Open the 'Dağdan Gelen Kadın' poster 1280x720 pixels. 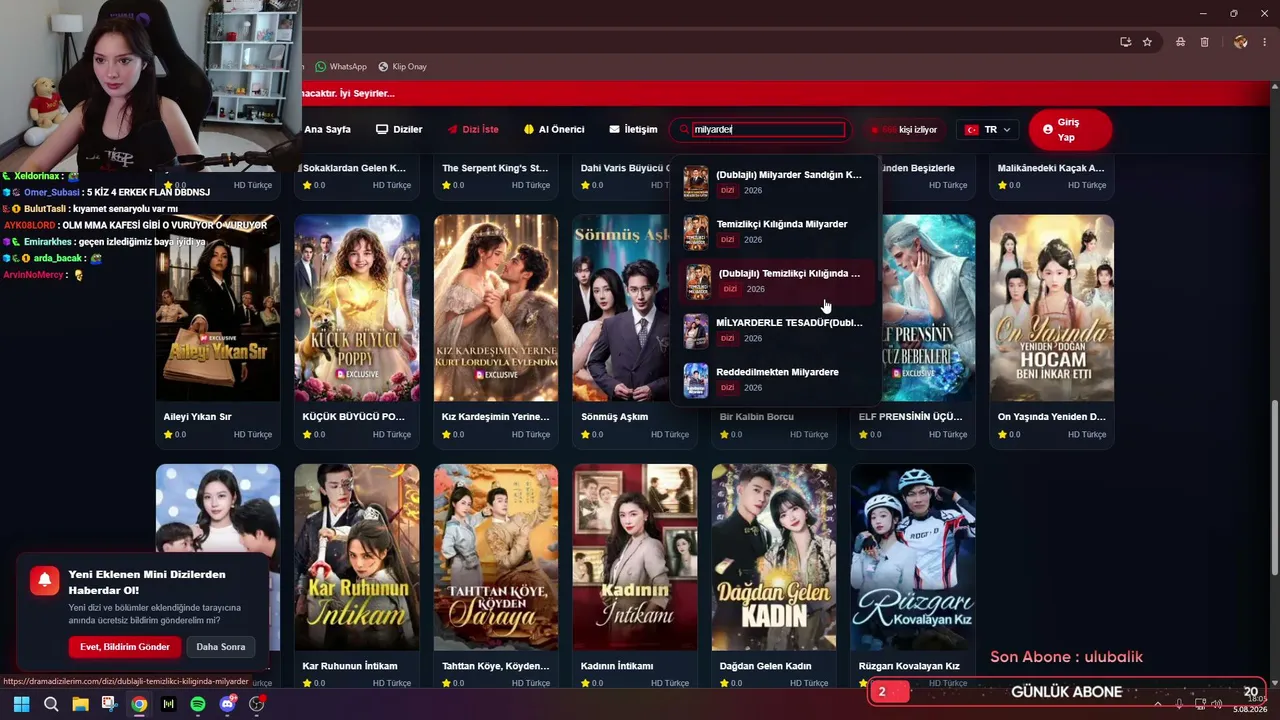click(774, 557)
